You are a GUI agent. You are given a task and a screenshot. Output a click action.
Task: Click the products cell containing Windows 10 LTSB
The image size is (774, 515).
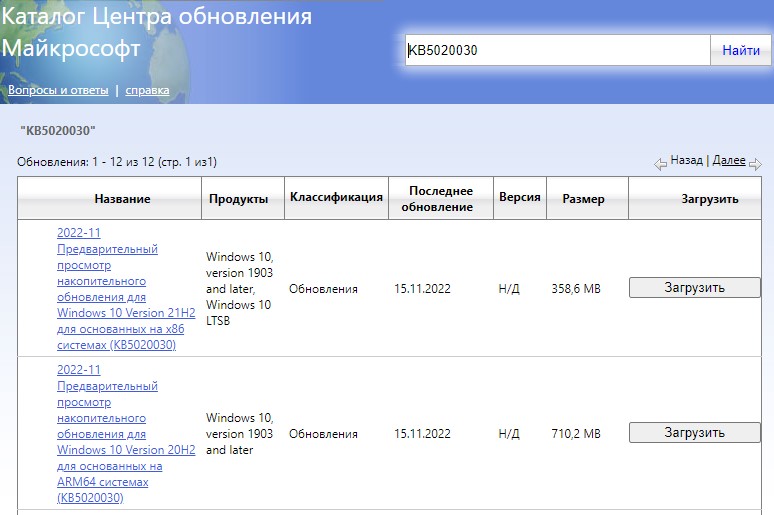click(239, 288)
